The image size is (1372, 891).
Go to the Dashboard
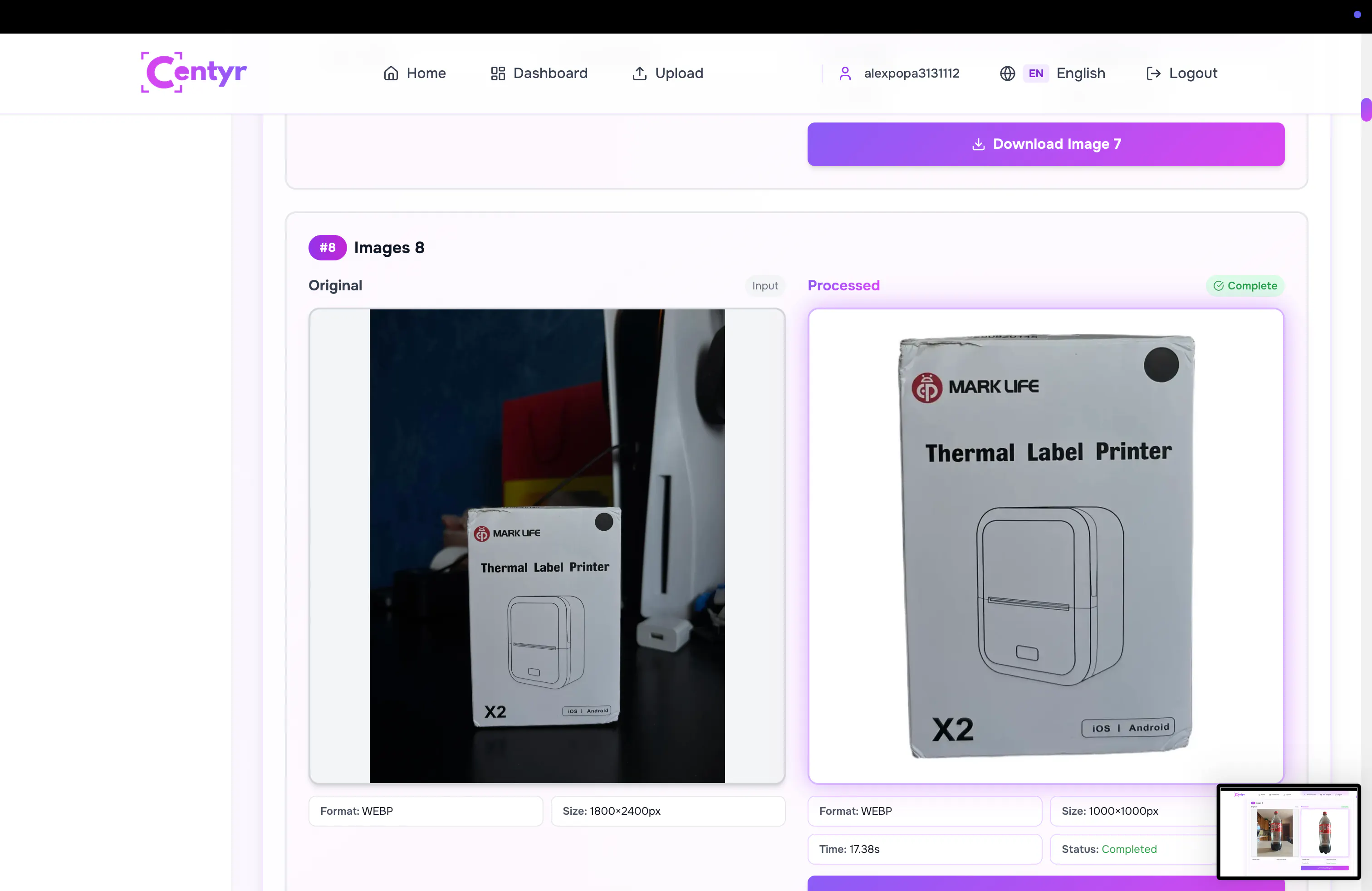pos(539,73)
